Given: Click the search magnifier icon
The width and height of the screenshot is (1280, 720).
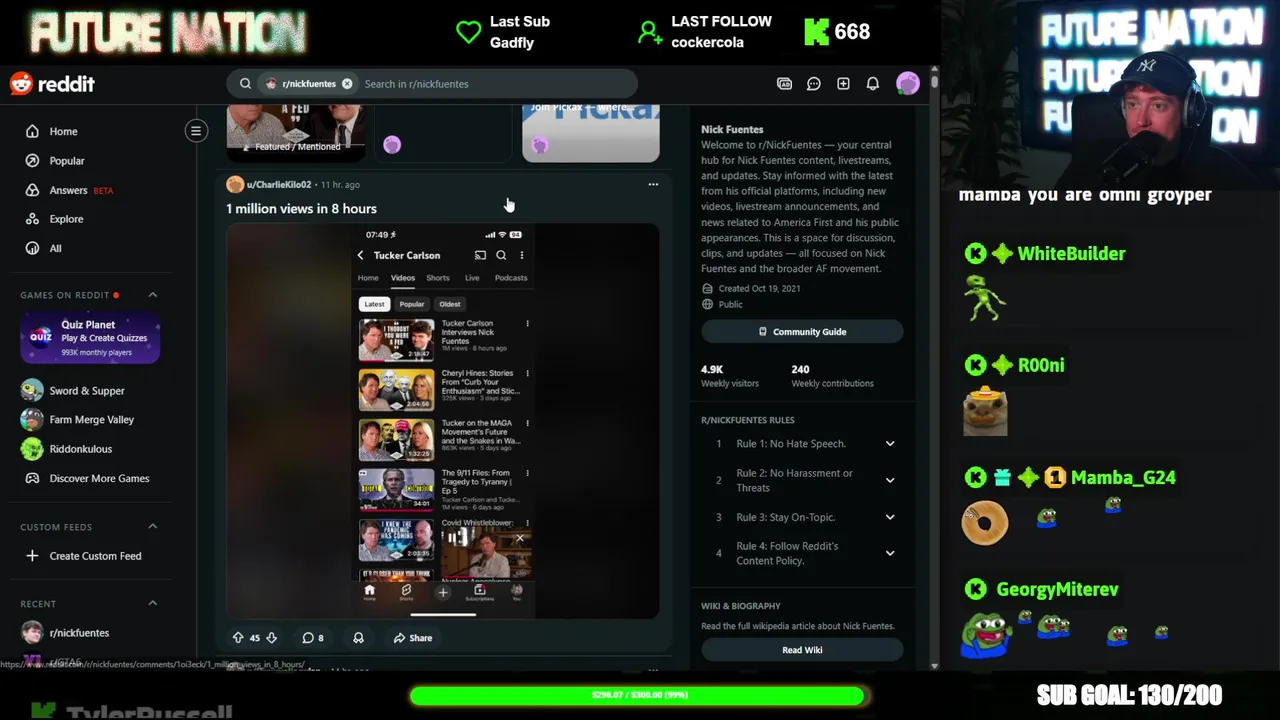Looking at the screenshot, I should pos(245,84).
